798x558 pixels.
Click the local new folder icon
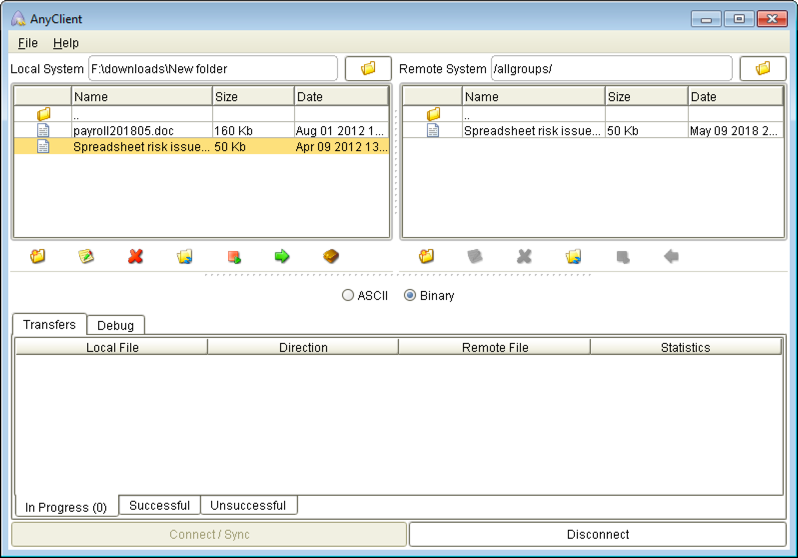coord(38,256)
